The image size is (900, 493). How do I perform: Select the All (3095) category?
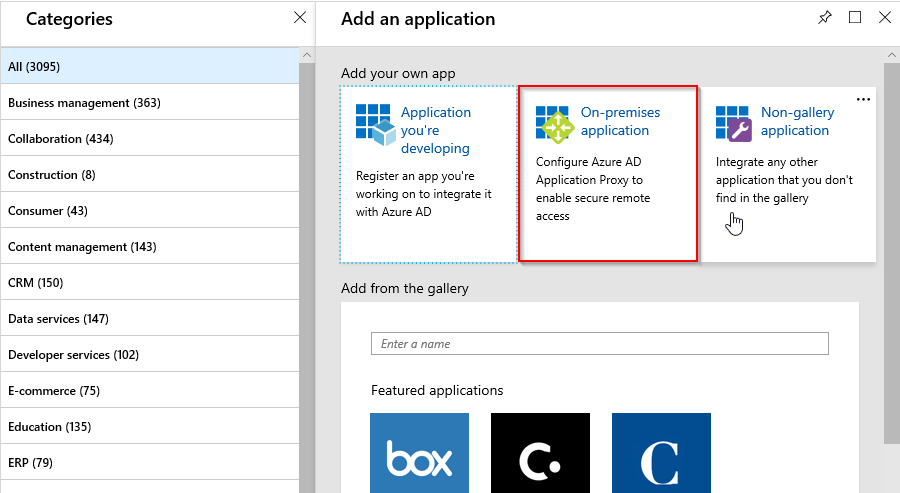[149, 67]
